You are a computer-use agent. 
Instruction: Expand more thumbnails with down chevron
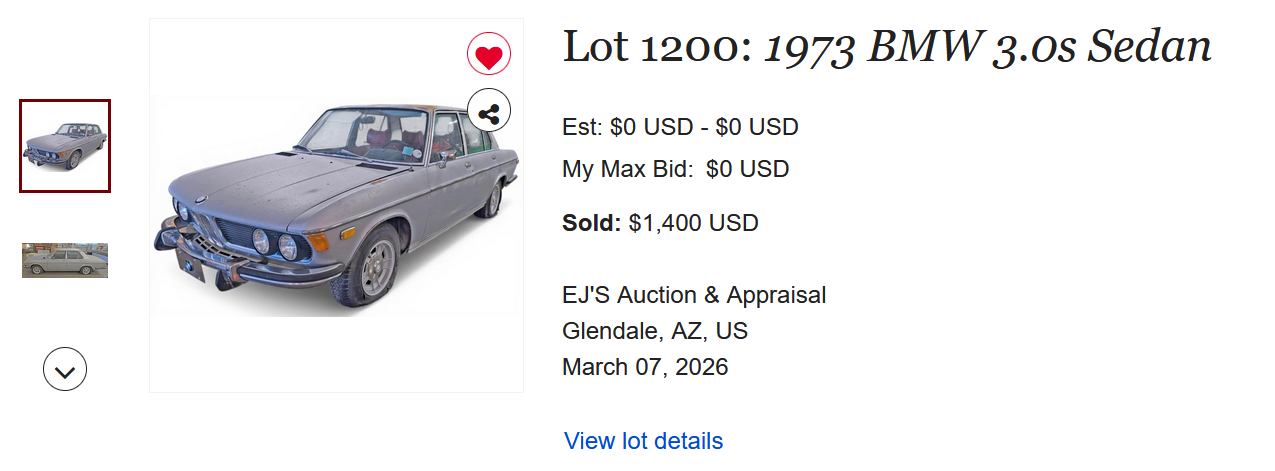tap(65, 369)
